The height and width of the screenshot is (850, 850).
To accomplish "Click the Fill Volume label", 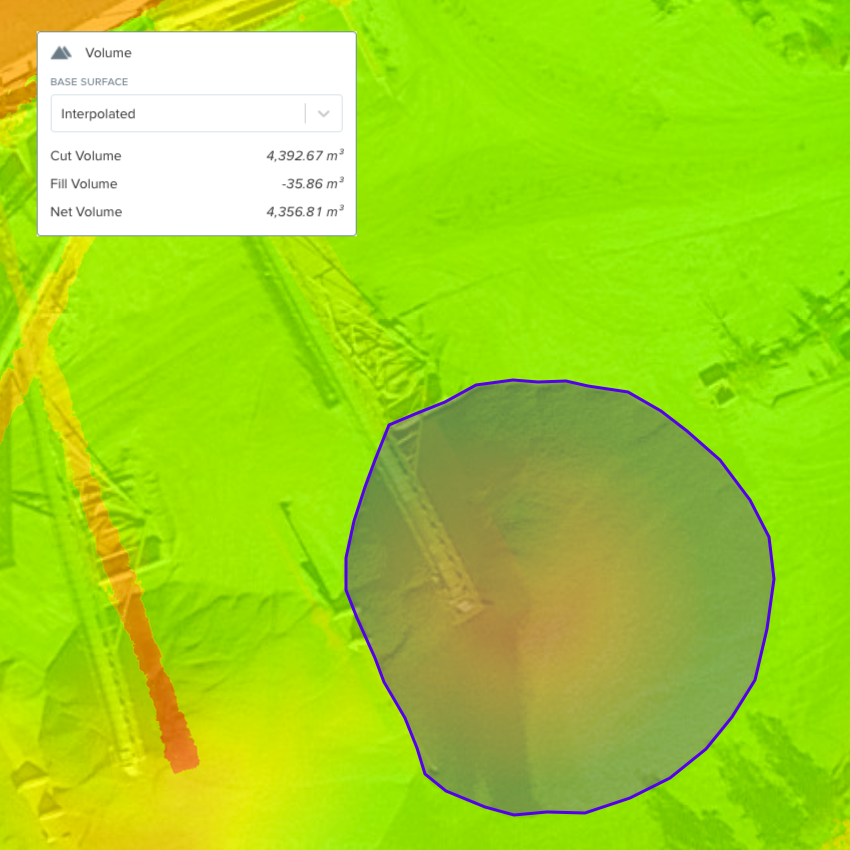I will point(84,184).
